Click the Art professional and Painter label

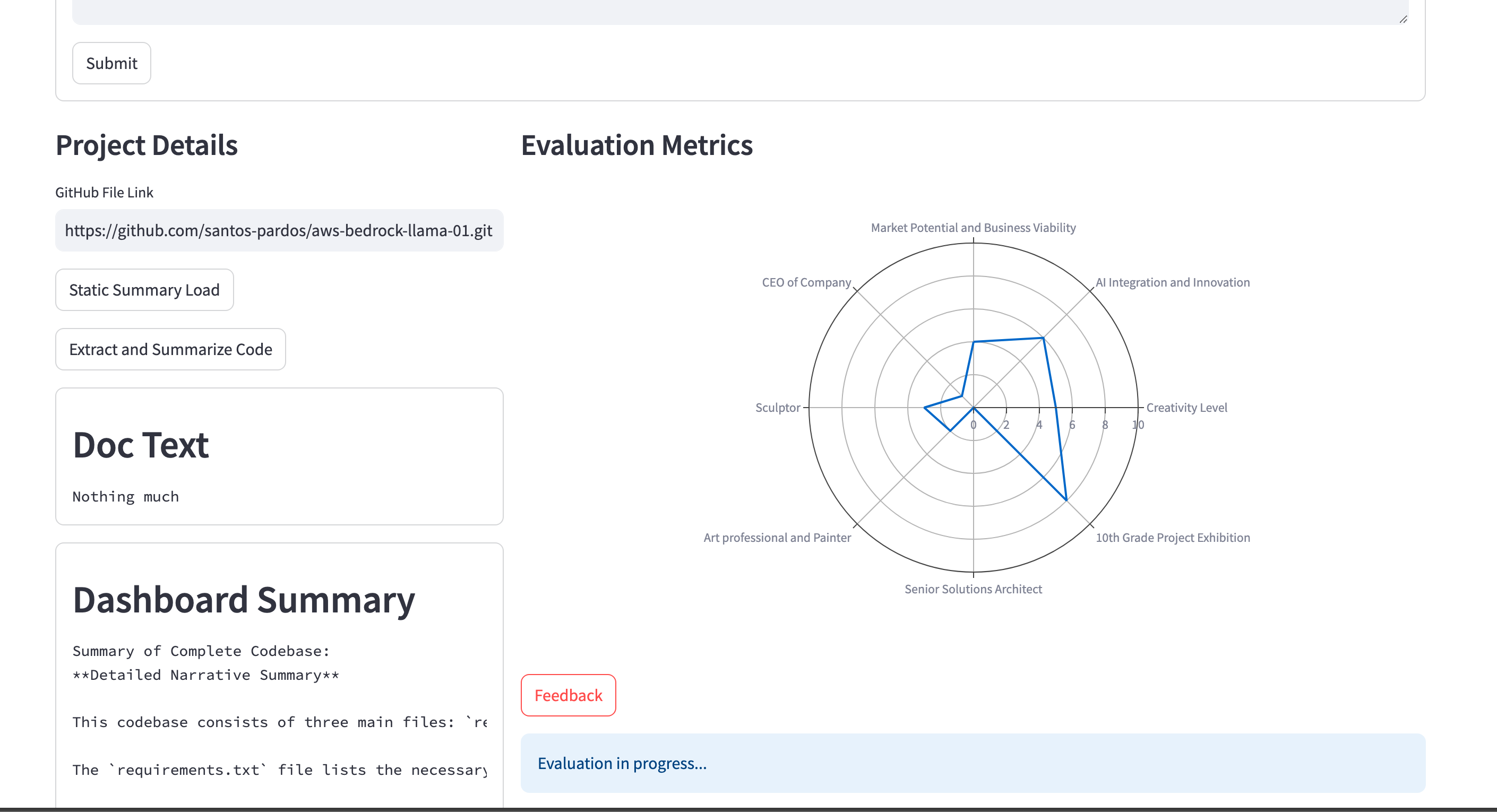[x=777, y=538]
